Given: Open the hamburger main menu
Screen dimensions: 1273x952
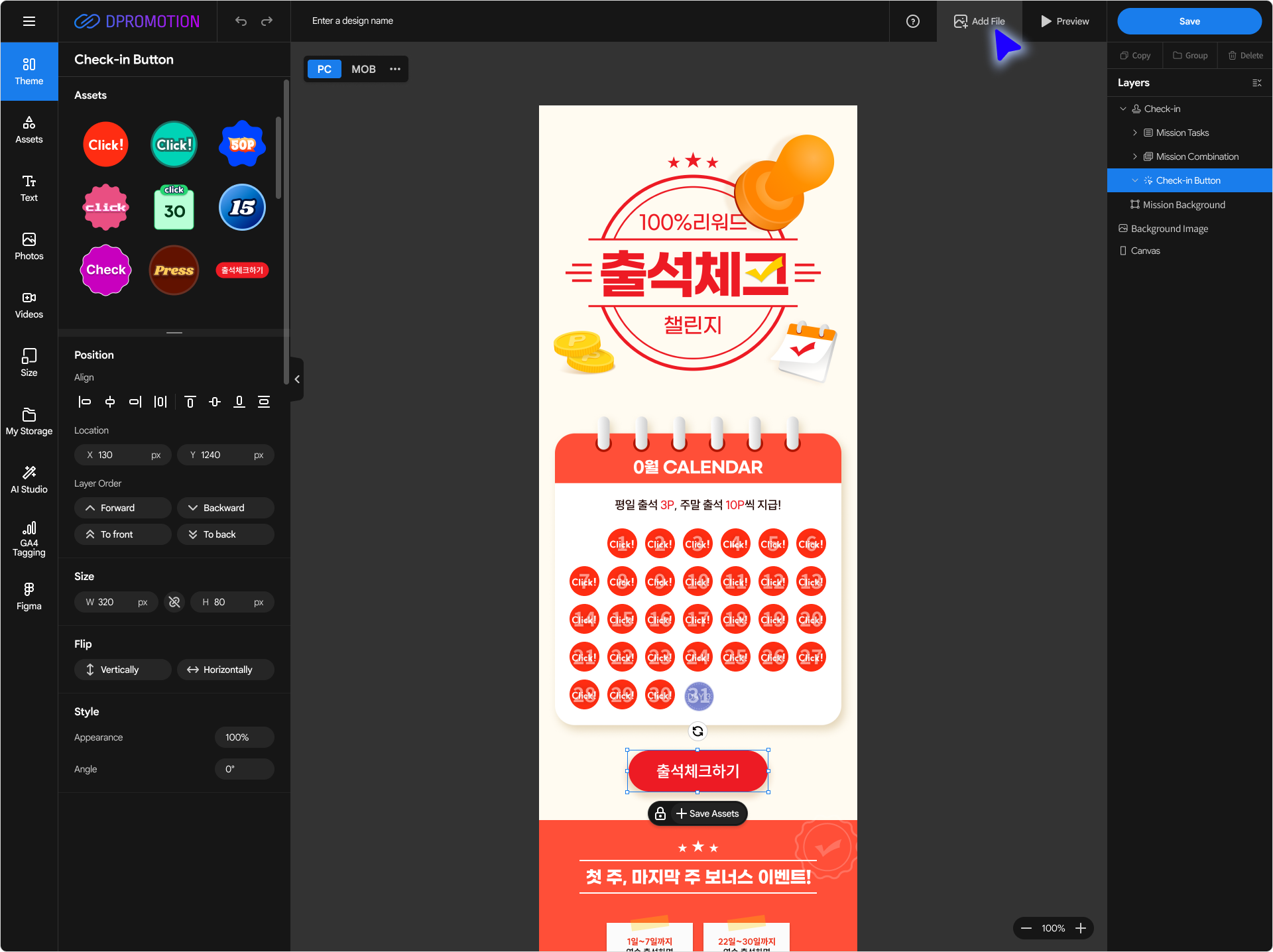Looking at the screenshot, I should 29,21.
